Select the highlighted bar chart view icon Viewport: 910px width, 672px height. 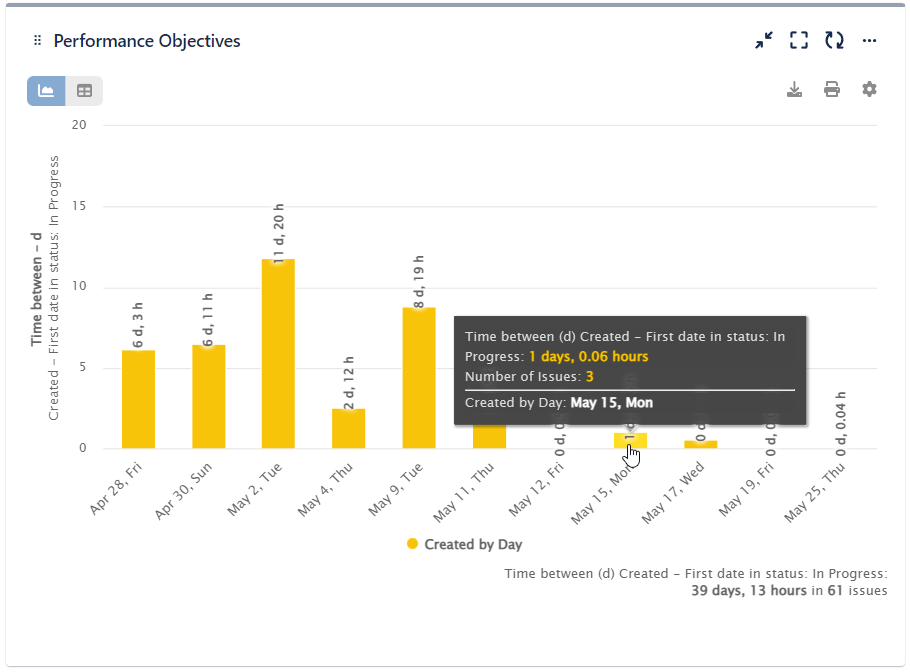click(45, 90)
